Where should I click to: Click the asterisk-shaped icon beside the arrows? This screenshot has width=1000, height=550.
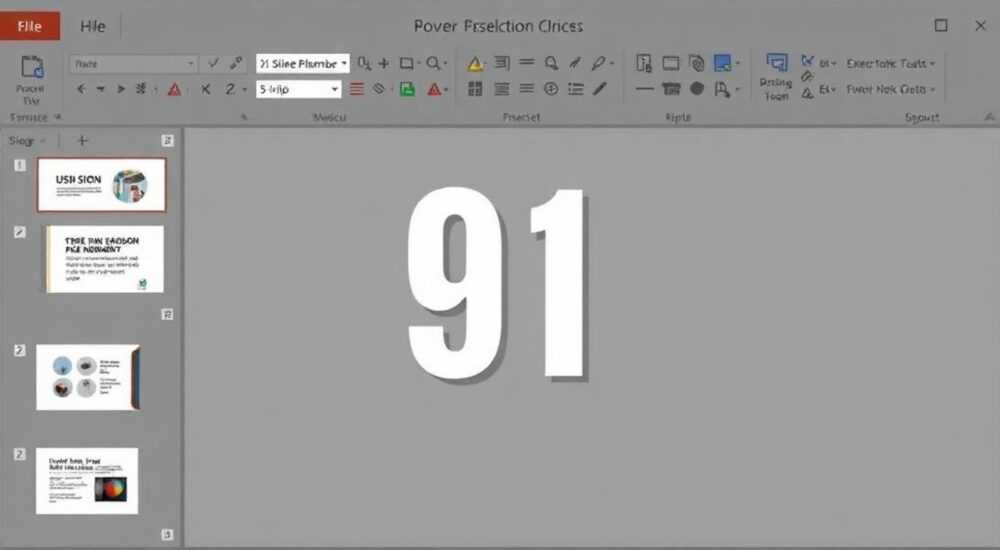click(x=141, y=89)
